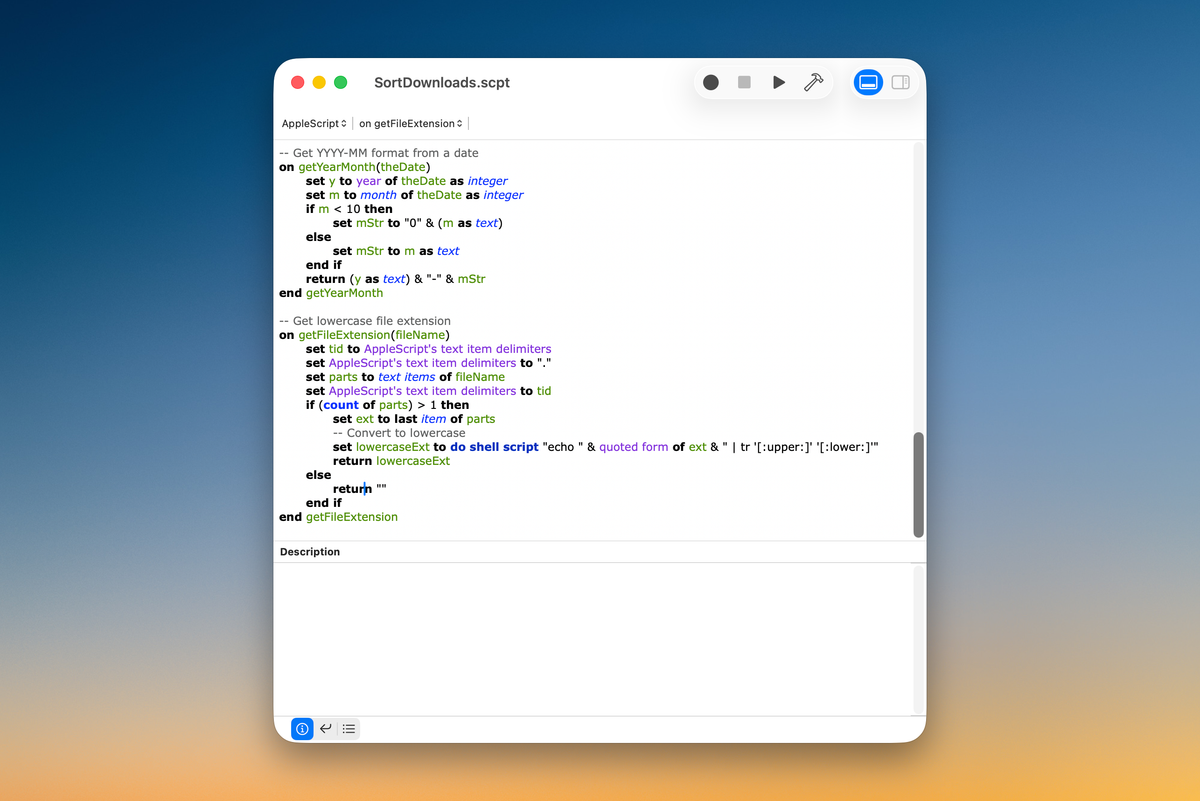Expand the getFileExtension handler navigation popup
The image size is (1200, 801).
411,124
